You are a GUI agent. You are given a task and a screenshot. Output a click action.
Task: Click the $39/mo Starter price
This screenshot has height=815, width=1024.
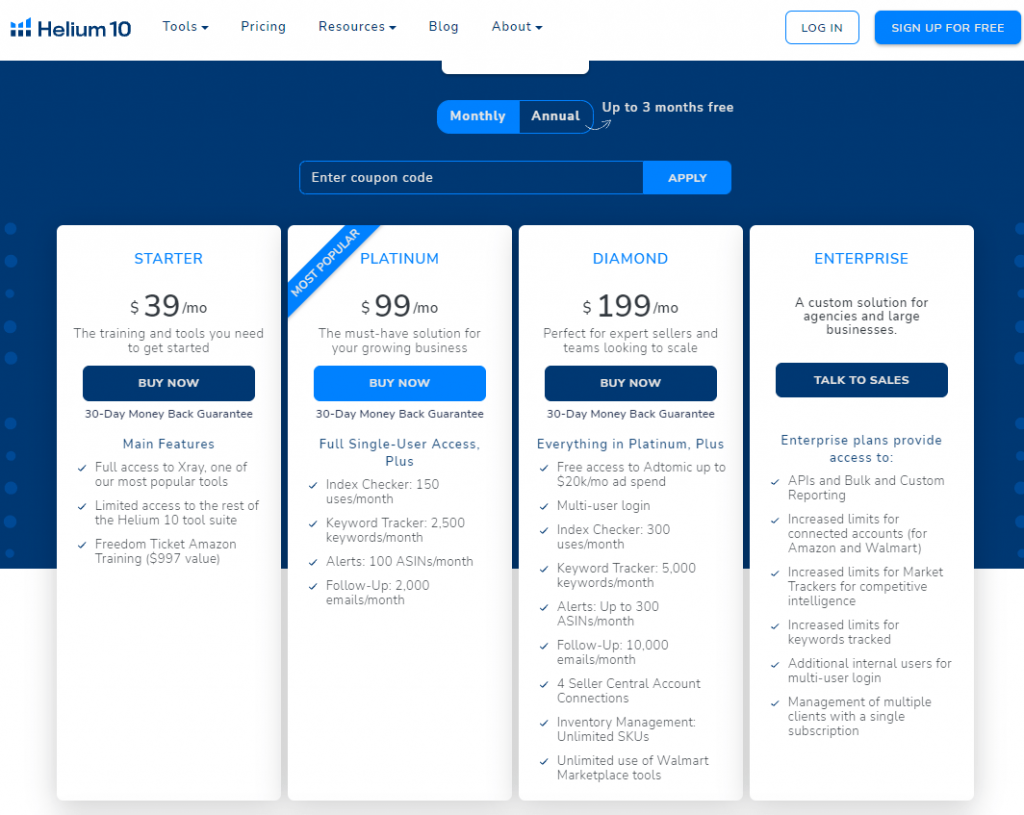coord(168,306)
